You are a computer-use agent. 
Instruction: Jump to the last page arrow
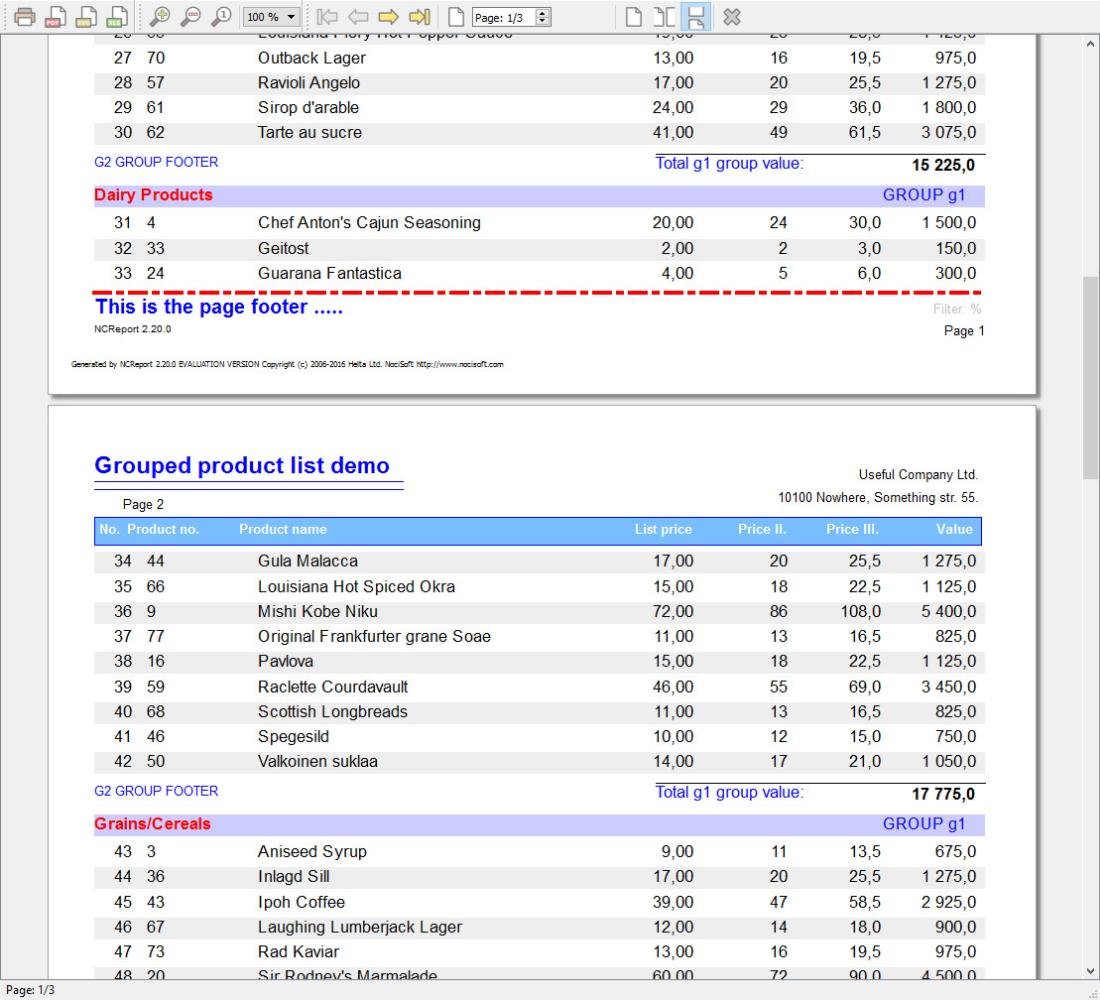point(420,17)
